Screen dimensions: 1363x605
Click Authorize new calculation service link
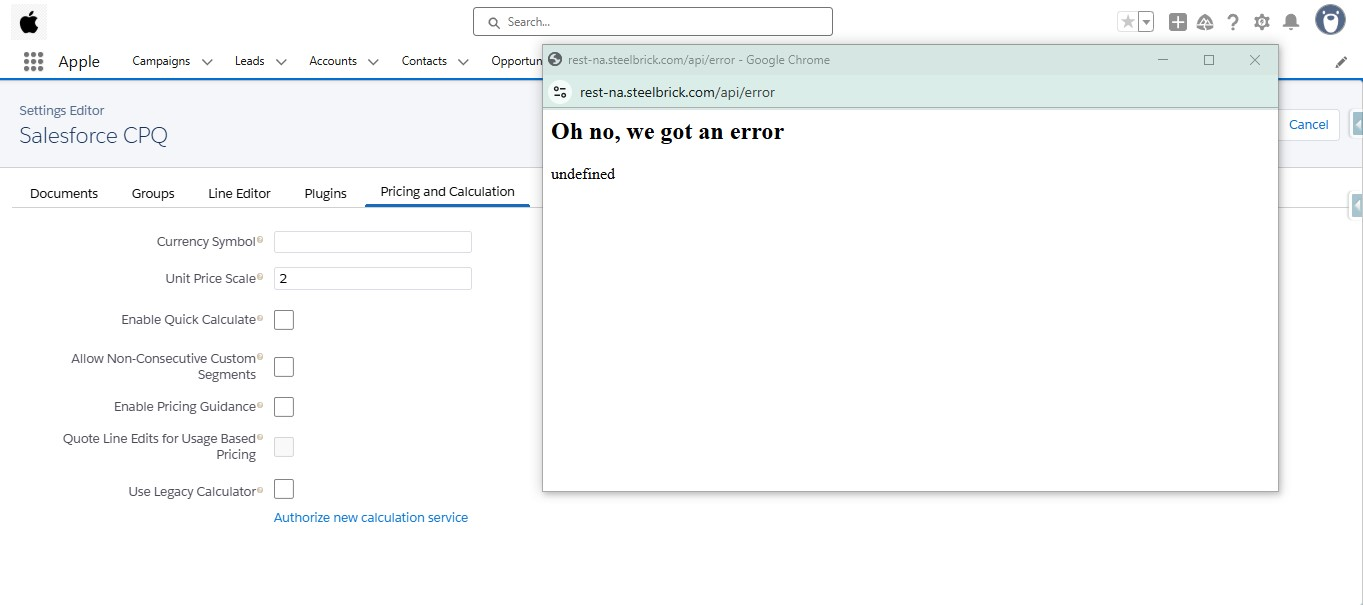click(x=371, y=517)
